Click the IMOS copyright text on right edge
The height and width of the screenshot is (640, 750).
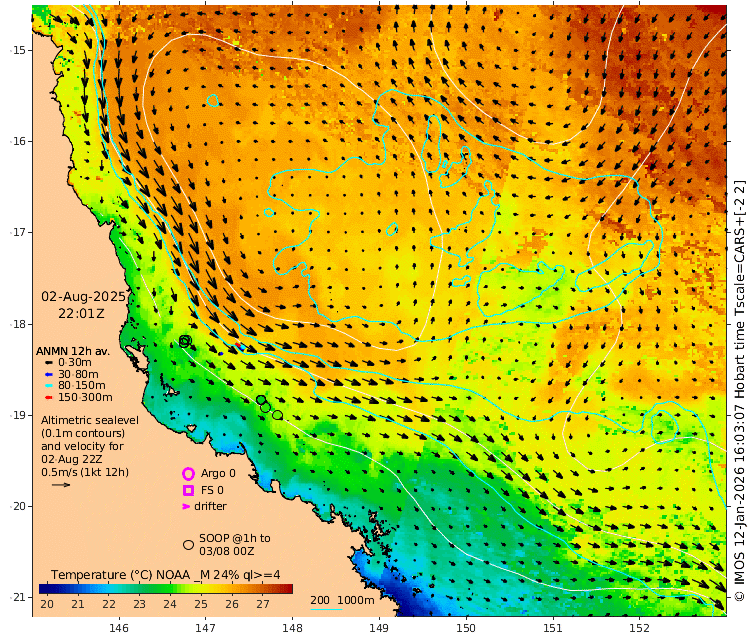(739, 390)
